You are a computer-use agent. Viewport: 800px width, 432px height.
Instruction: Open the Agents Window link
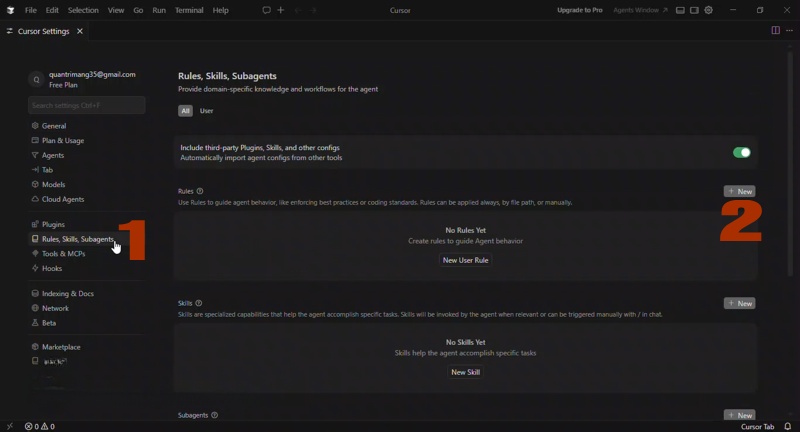coord(640,10)
